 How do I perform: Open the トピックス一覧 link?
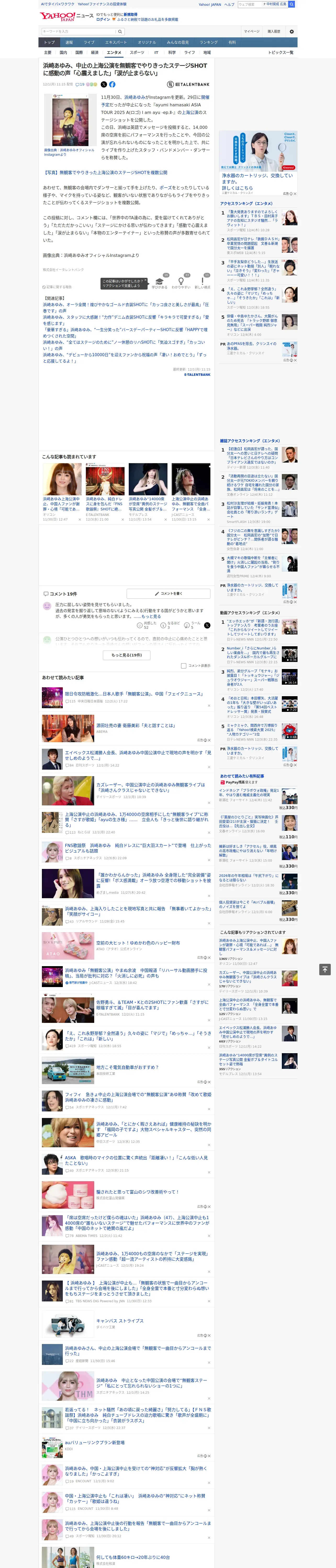click(x=281, y=52)
